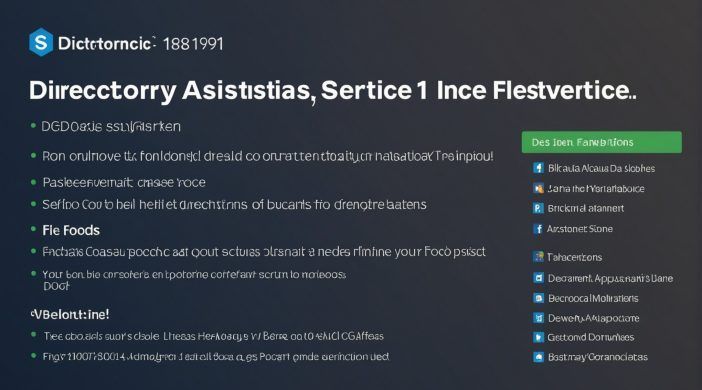Click the VBelort:ine! section heading
Screen dimensions: 702x390
tap(70, 314)
